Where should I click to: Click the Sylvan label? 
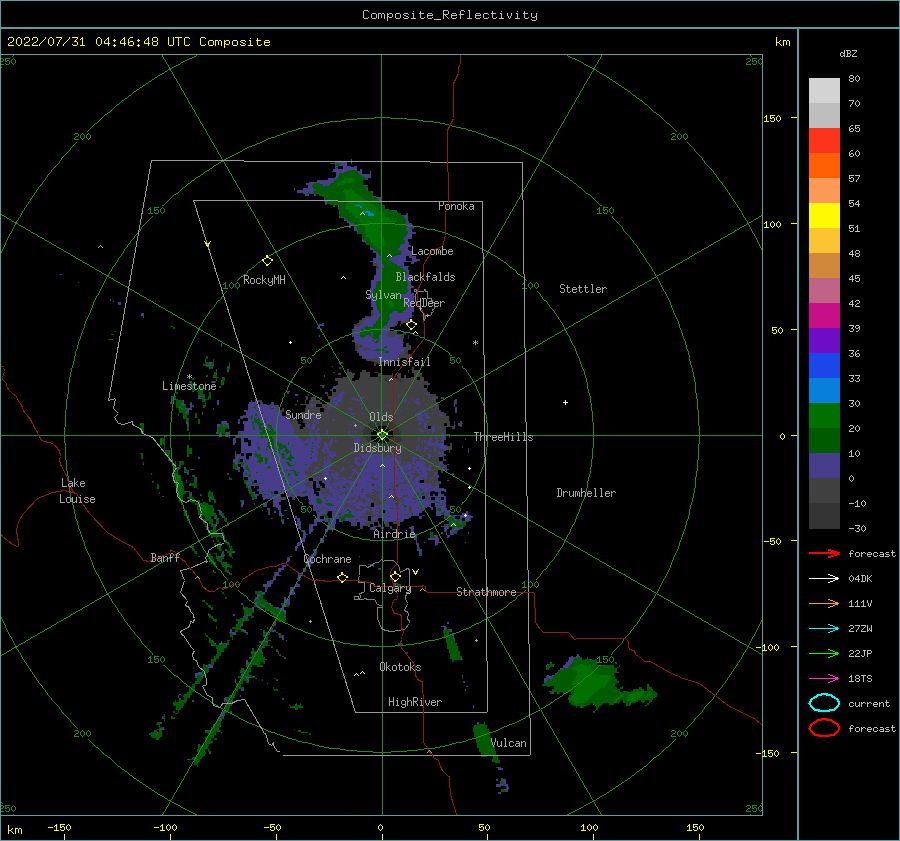click(x=383, y=294)
